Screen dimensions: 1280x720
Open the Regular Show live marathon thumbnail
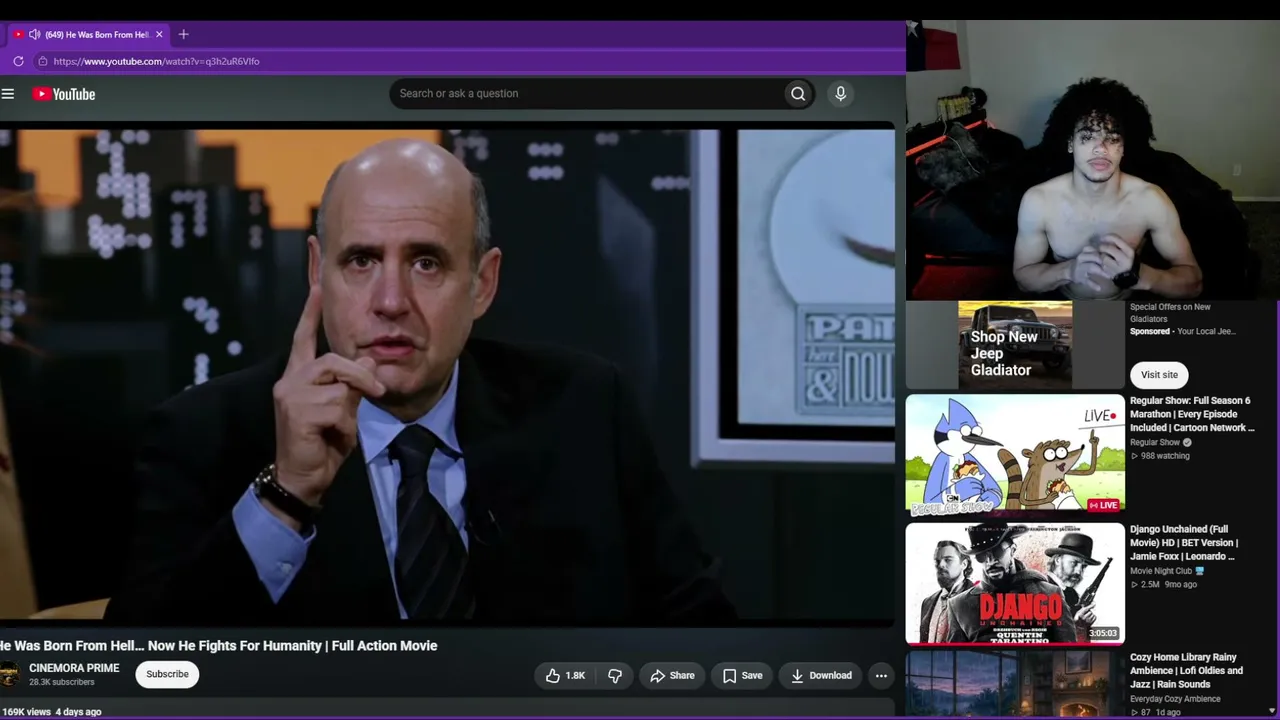[1015, 454]
